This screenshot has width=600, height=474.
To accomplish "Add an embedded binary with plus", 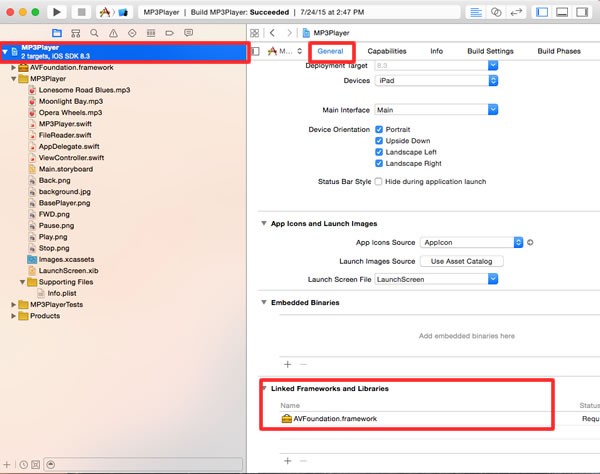I will coord(287,364).
